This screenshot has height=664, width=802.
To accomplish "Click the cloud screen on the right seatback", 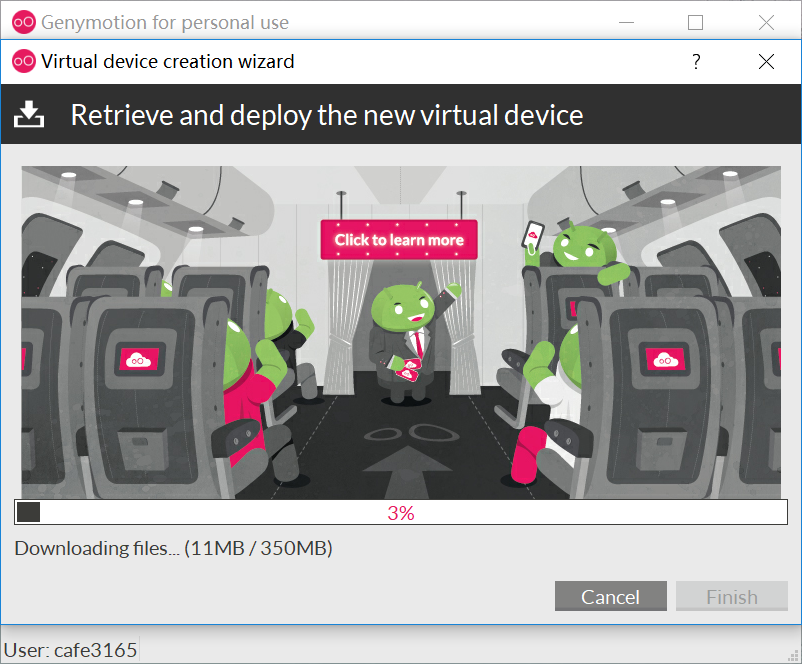I will point(665,359).
